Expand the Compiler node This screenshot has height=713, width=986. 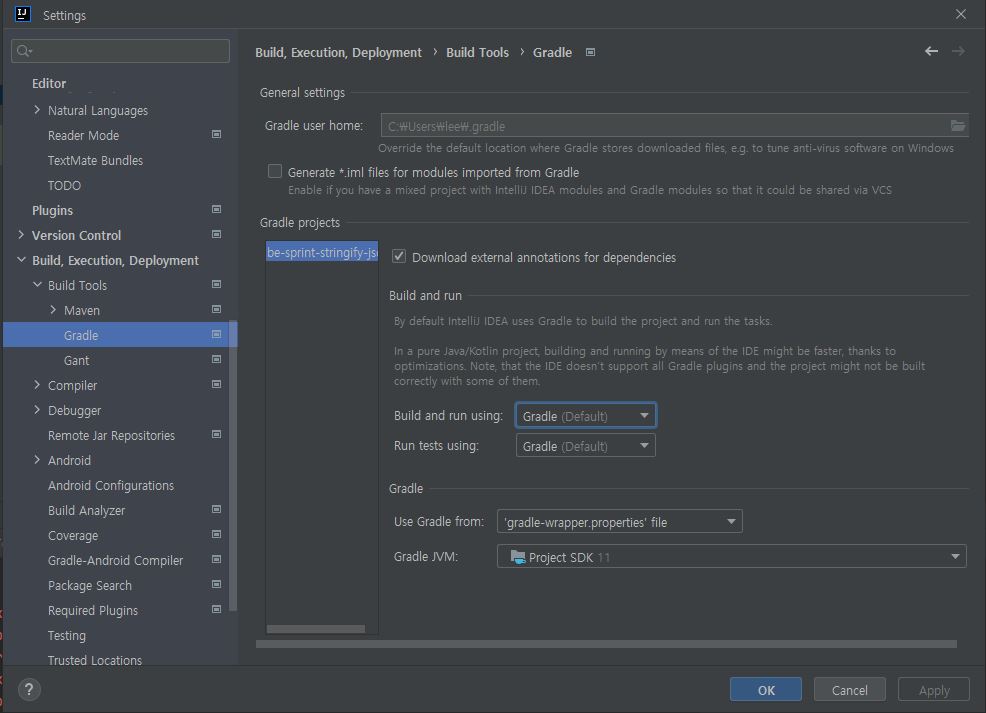tap(36, 385)
